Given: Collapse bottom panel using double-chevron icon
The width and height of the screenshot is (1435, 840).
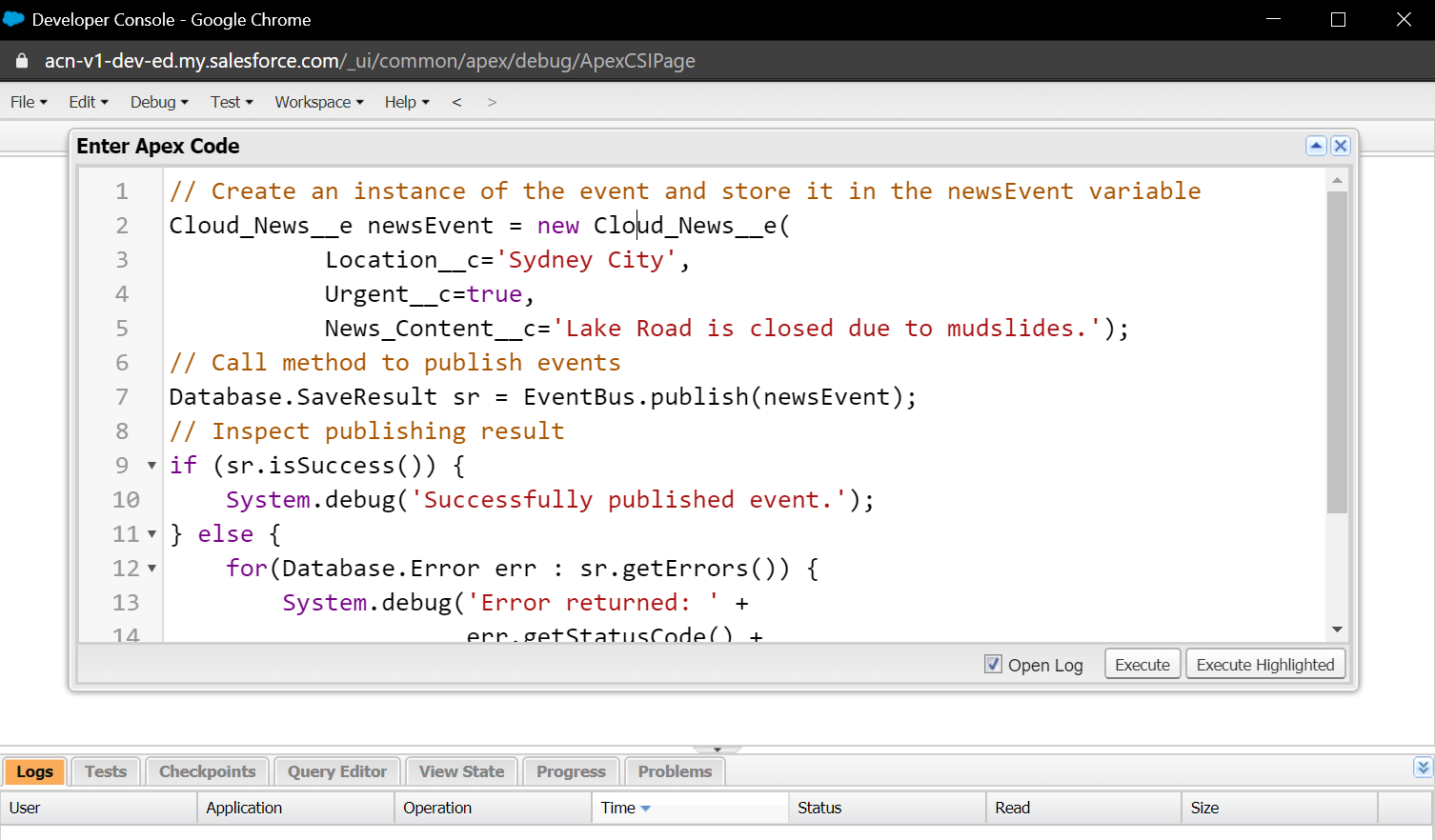Looking at the screenshot, I should pyautogui.click(x=1423, y=768).
